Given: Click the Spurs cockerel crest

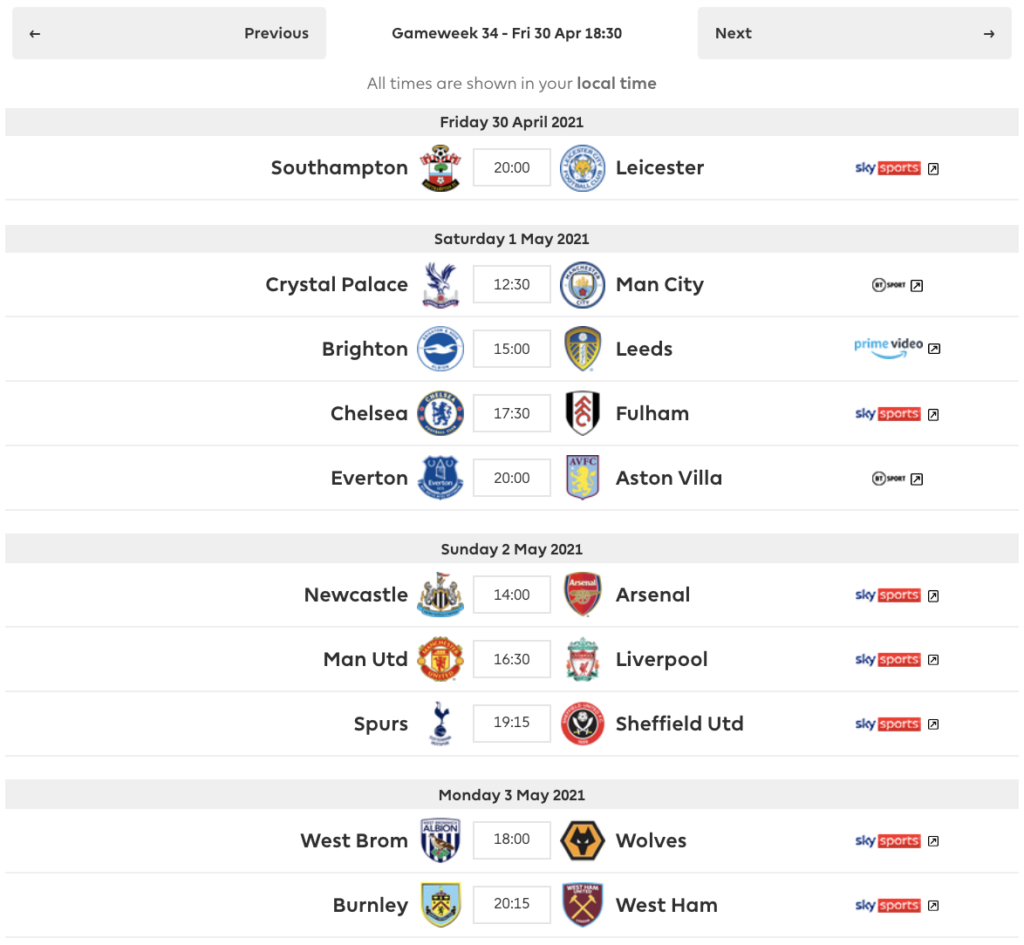Looking at the screenshot, I should [440, 724].
